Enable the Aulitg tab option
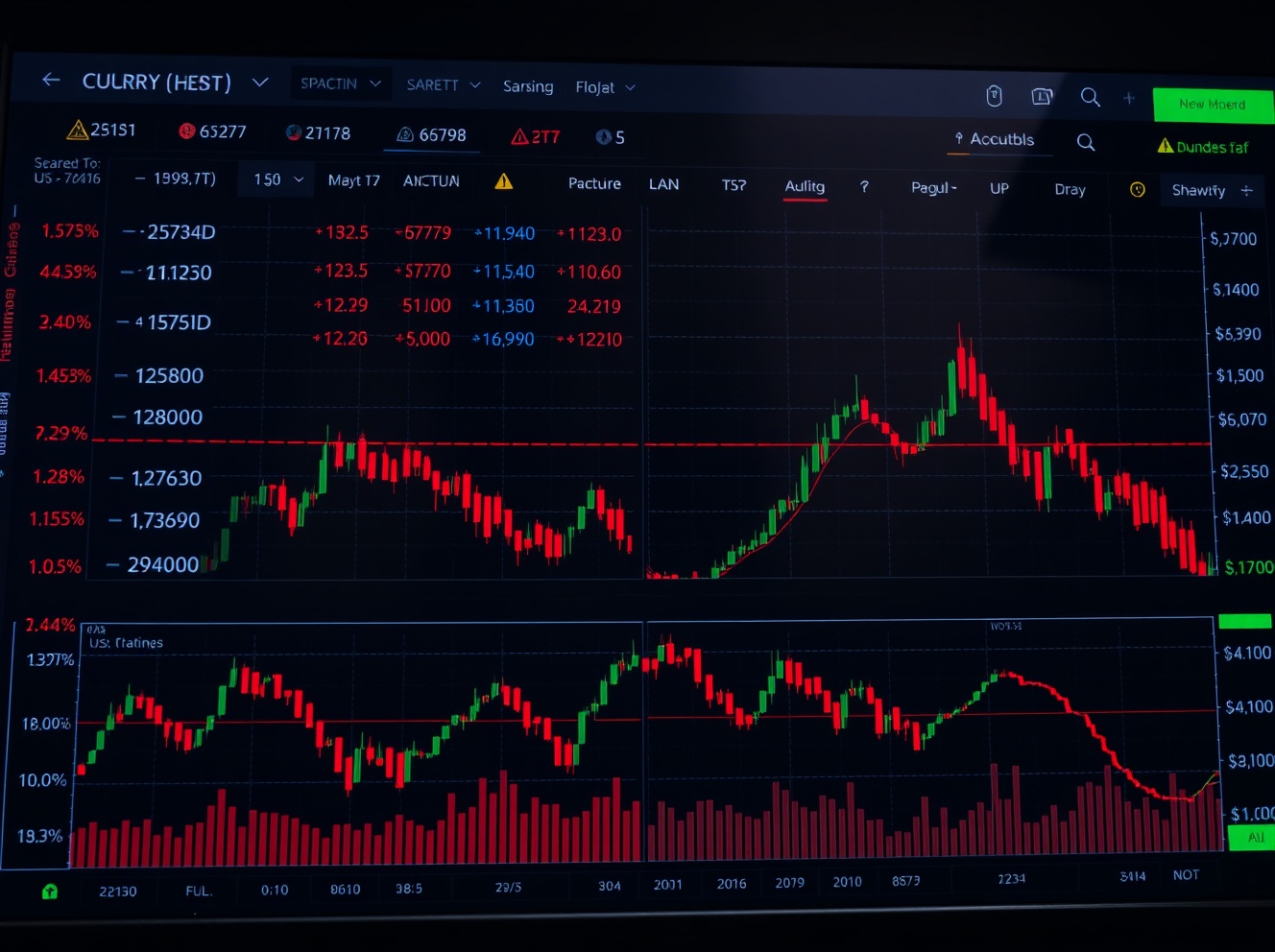Image resolution: width=1275 pixels, height=952 pixels. point(805,187)
